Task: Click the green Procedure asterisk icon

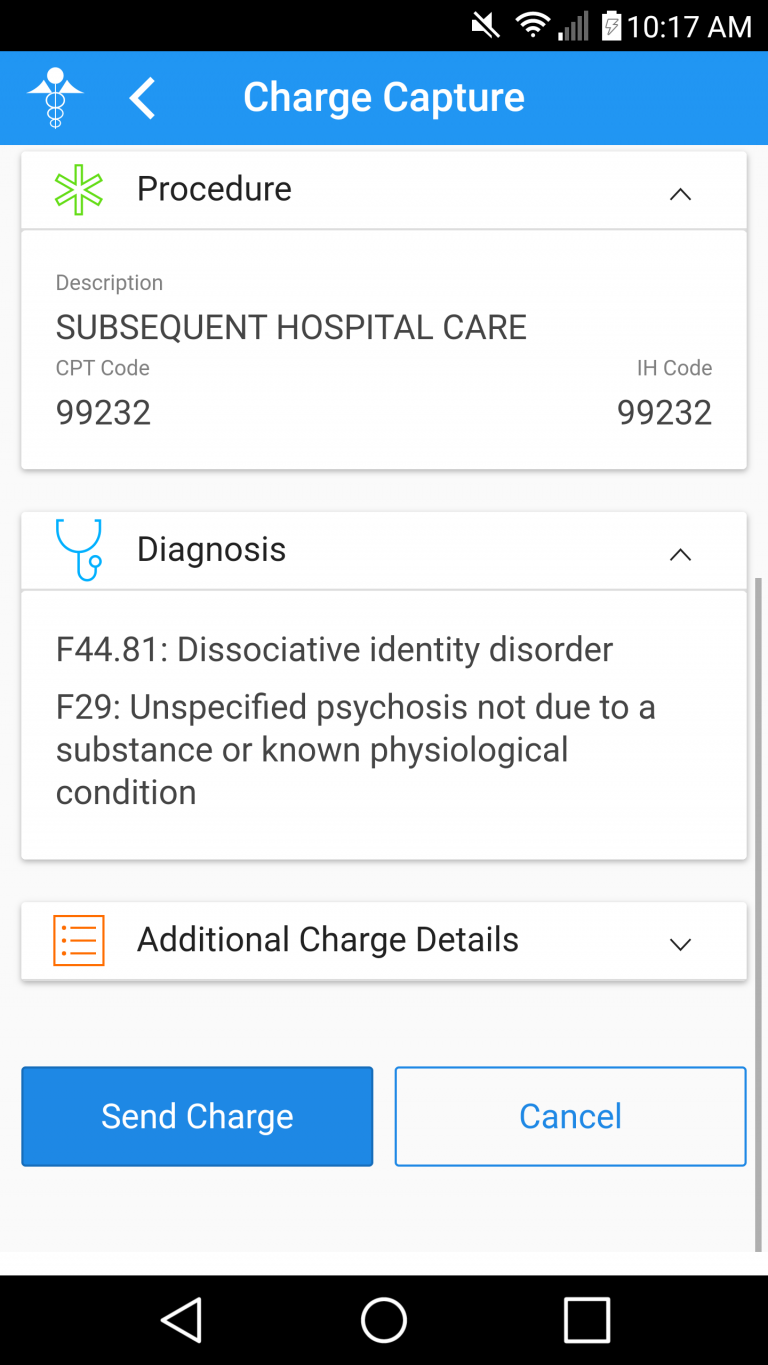Action: 79,189
